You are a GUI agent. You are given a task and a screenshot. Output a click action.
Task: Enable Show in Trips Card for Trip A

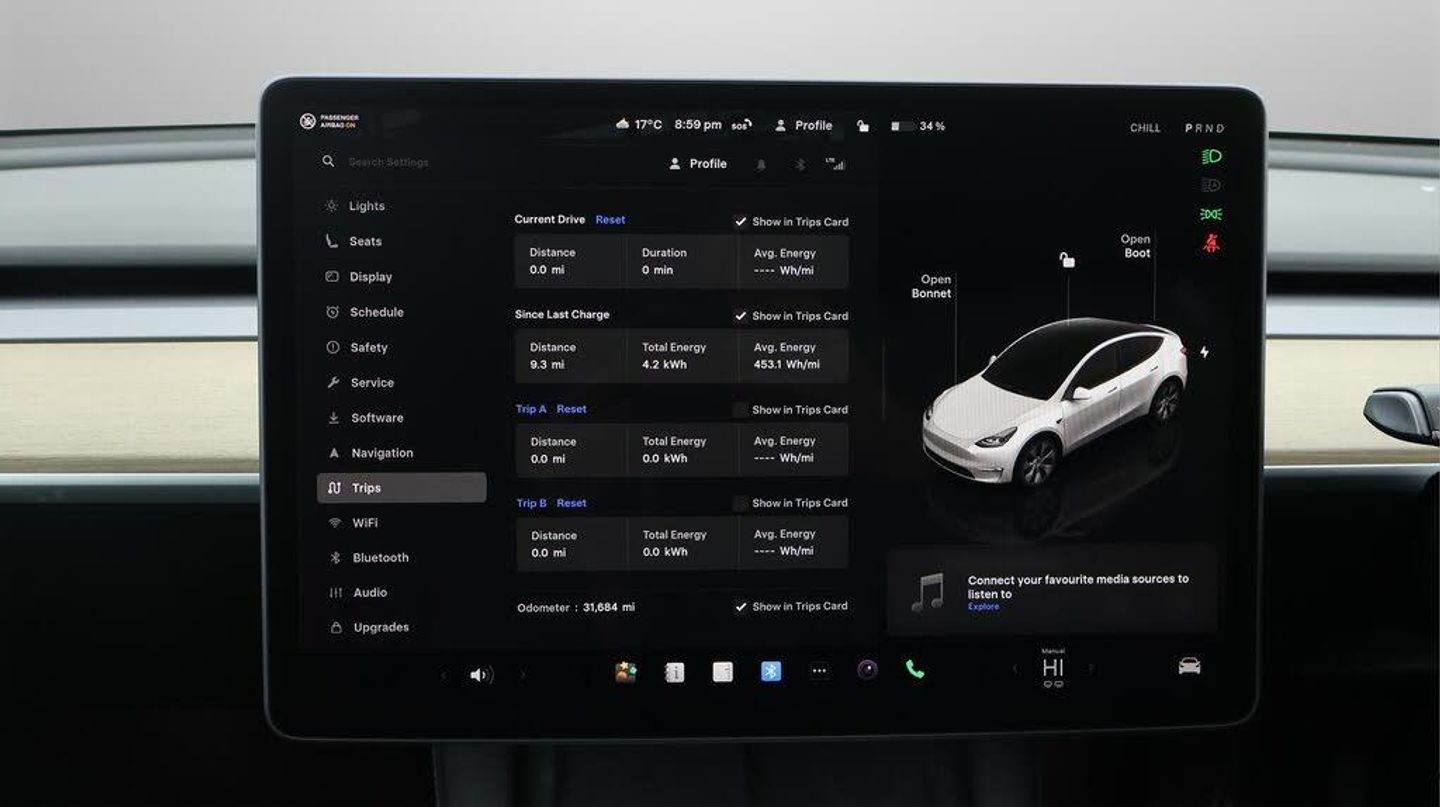(741, 410)
